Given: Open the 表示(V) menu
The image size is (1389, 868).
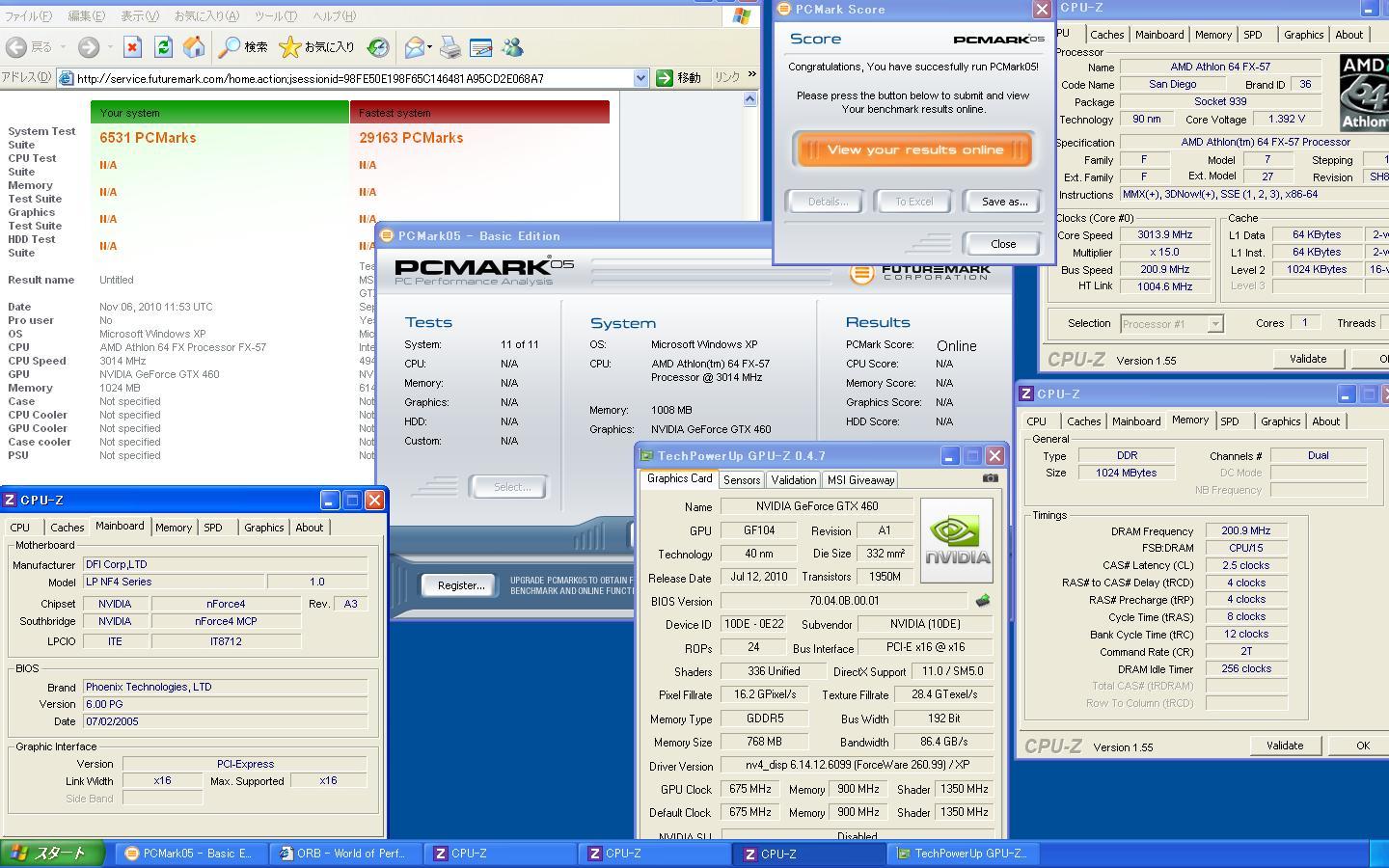Looking at the screenshot, I should (x=140, y=16).
